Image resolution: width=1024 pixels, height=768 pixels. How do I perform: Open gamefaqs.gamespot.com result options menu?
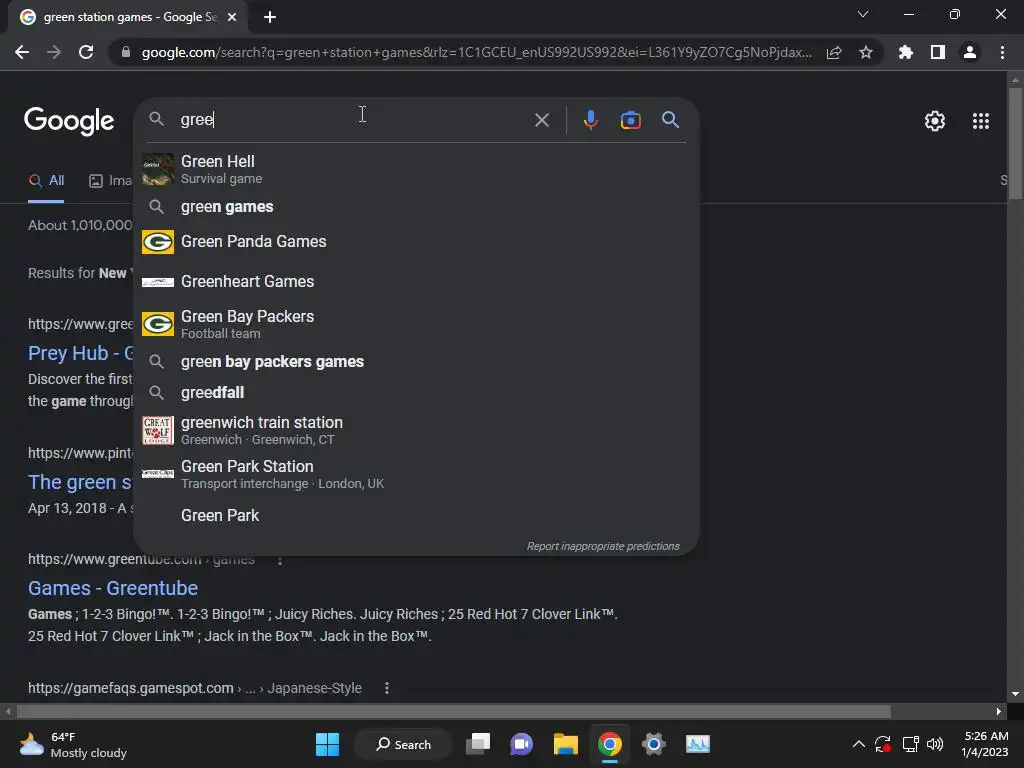[387, 688]
